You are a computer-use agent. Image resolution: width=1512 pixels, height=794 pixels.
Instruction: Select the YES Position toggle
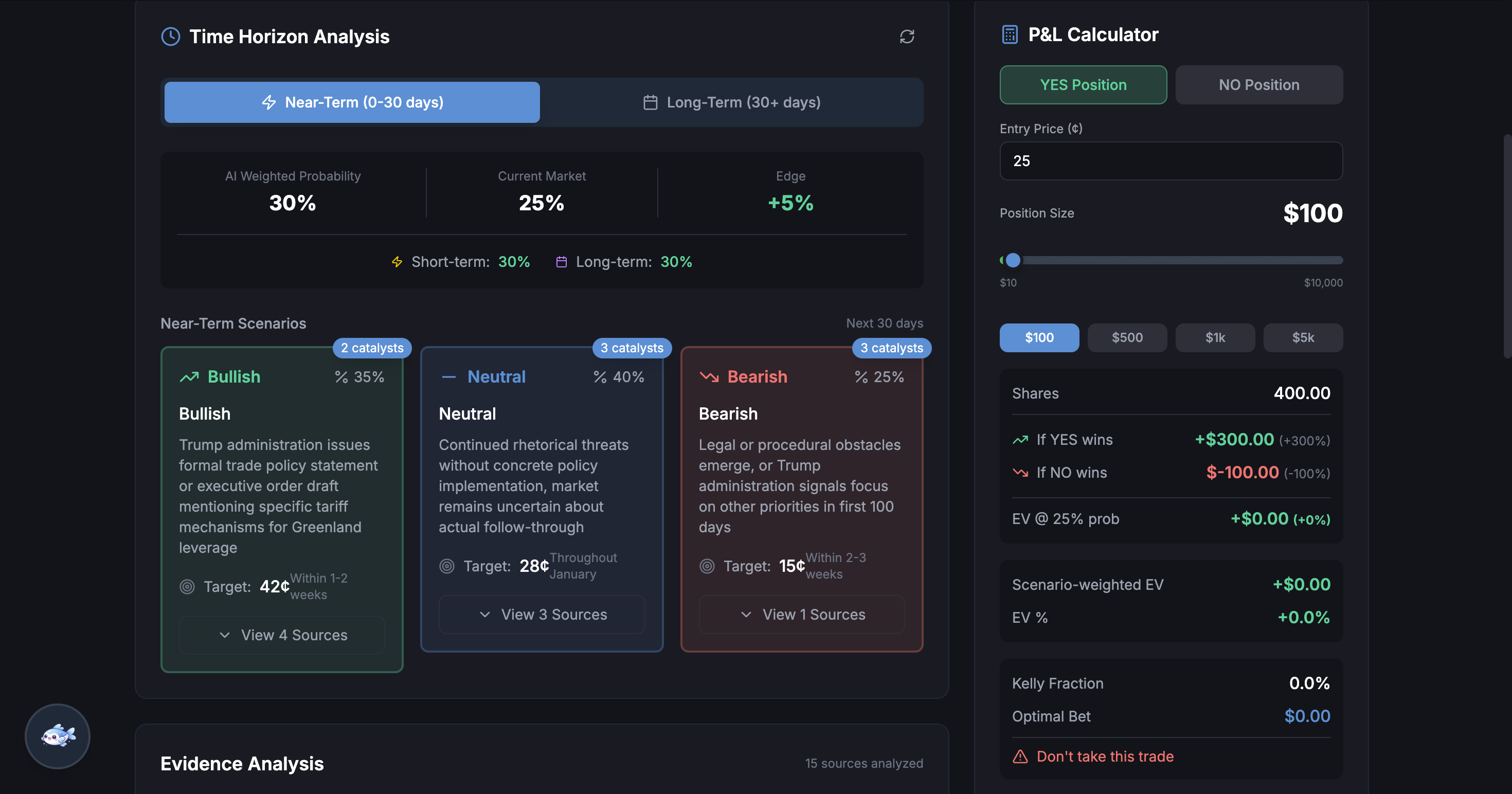pos(1083,85)
